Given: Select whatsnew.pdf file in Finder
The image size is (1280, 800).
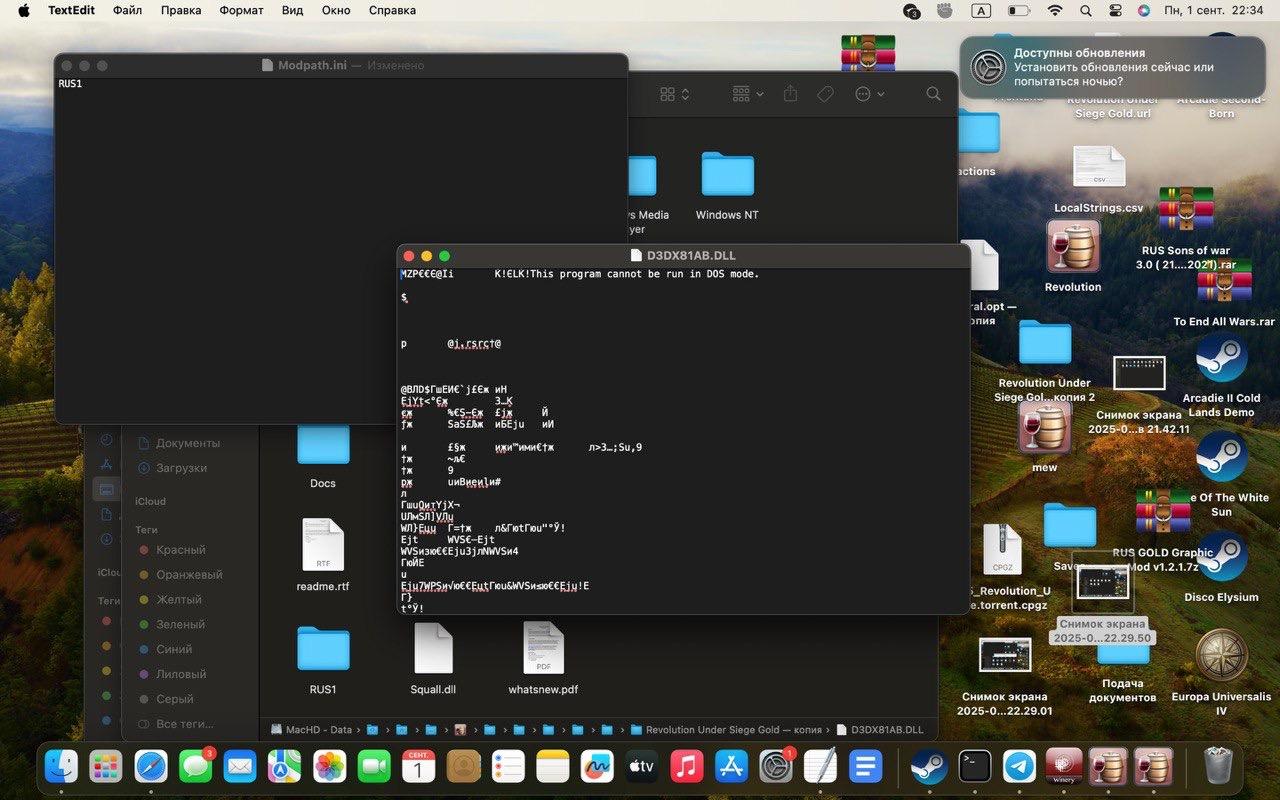Looking at the screenshot, I should point(543,659).
